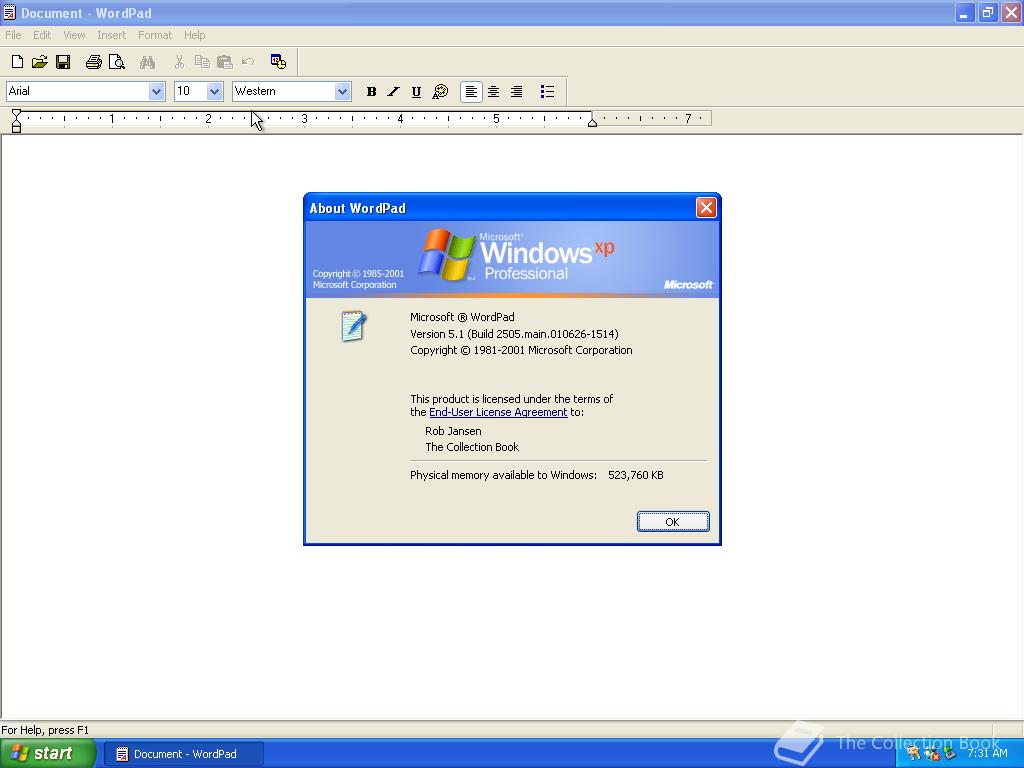Click the Version 5.1 build text
This screenshot has width=1024, height=768.
point(514,334)
